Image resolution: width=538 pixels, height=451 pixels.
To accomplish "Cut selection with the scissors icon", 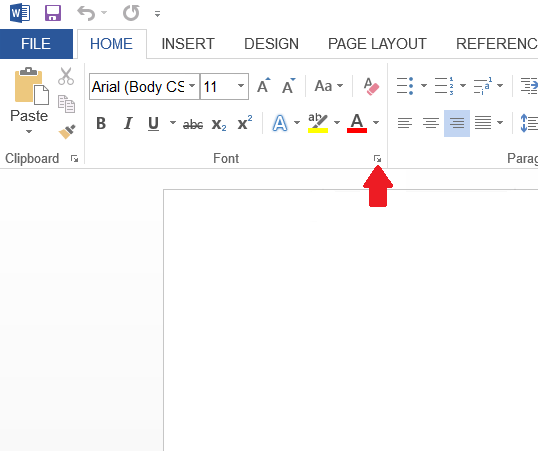I will (66, 76).
